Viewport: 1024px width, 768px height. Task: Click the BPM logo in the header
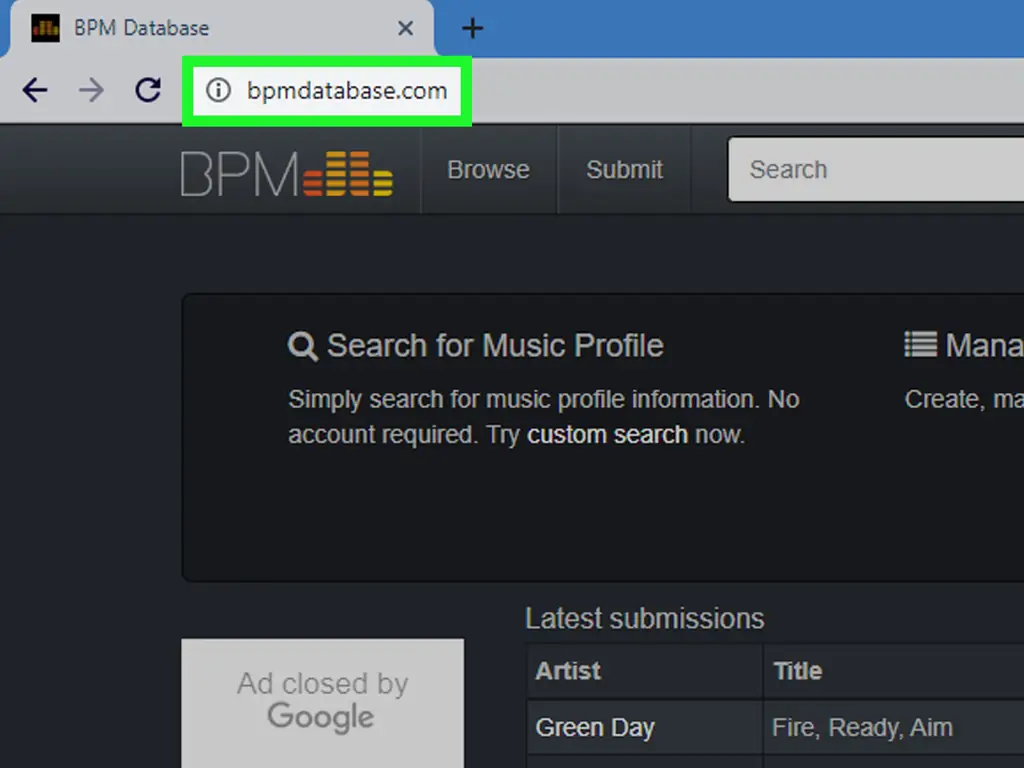pos(287,174)
